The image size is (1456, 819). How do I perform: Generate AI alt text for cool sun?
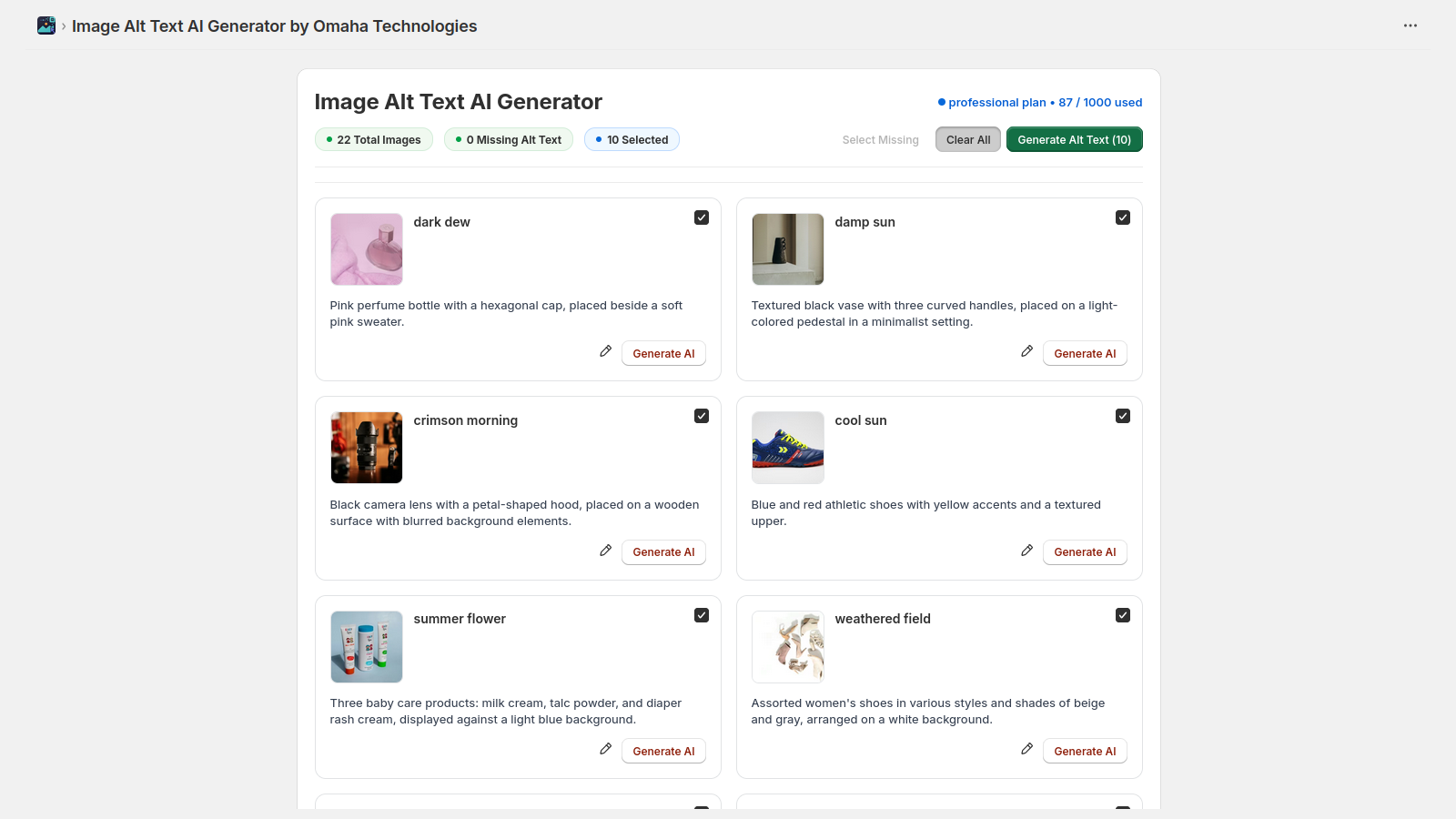tap(1085, 552)
